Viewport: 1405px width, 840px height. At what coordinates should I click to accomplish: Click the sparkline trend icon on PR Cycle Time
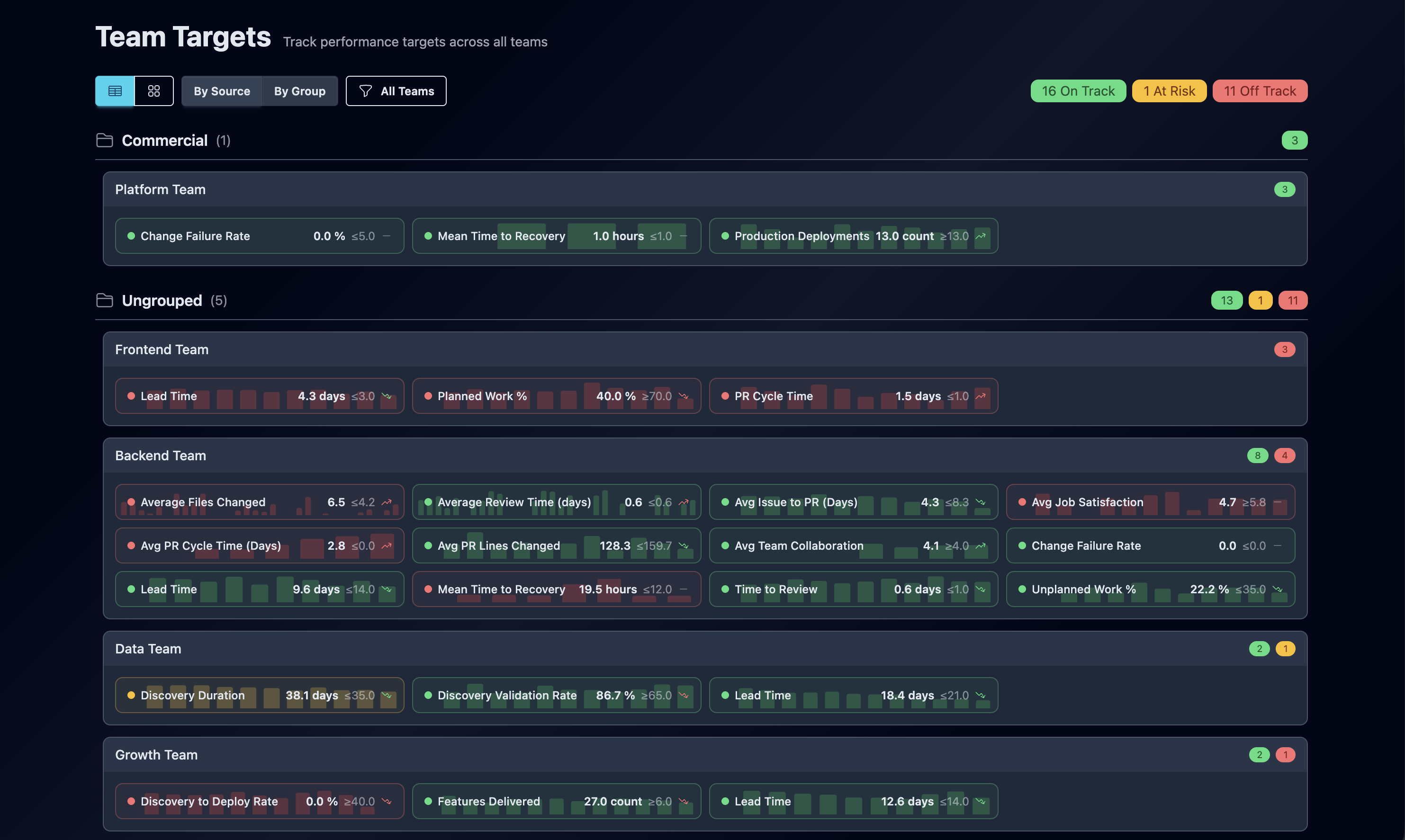click(981, 396)
